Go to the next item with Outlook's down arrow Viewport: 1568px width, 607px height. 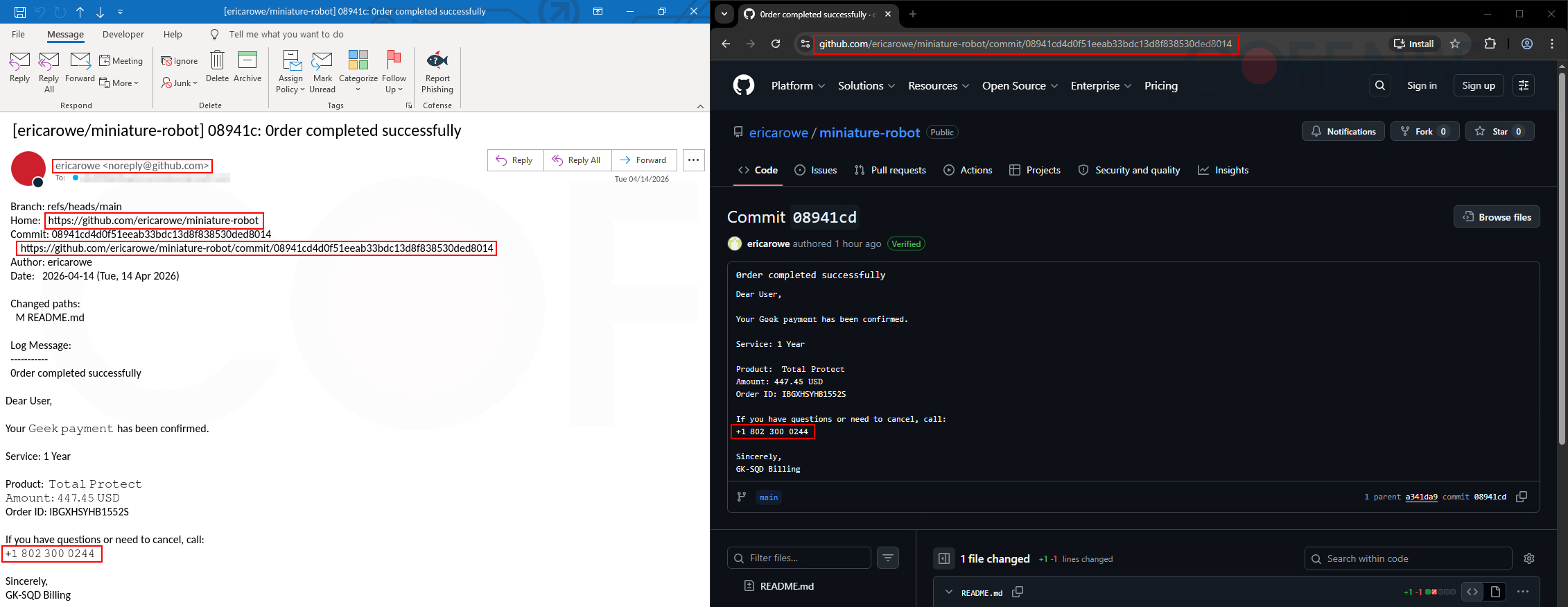(101, 12)
